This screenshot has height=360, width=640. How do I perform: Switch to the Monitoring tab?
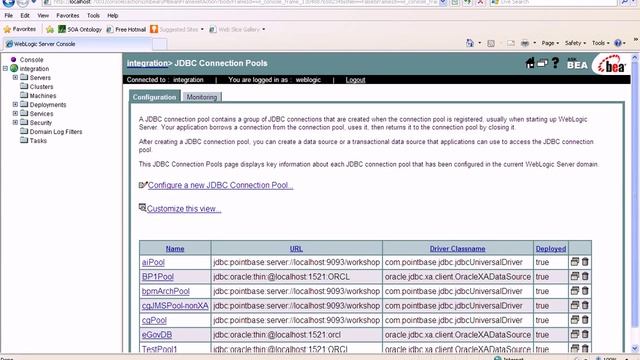point(202,97)
